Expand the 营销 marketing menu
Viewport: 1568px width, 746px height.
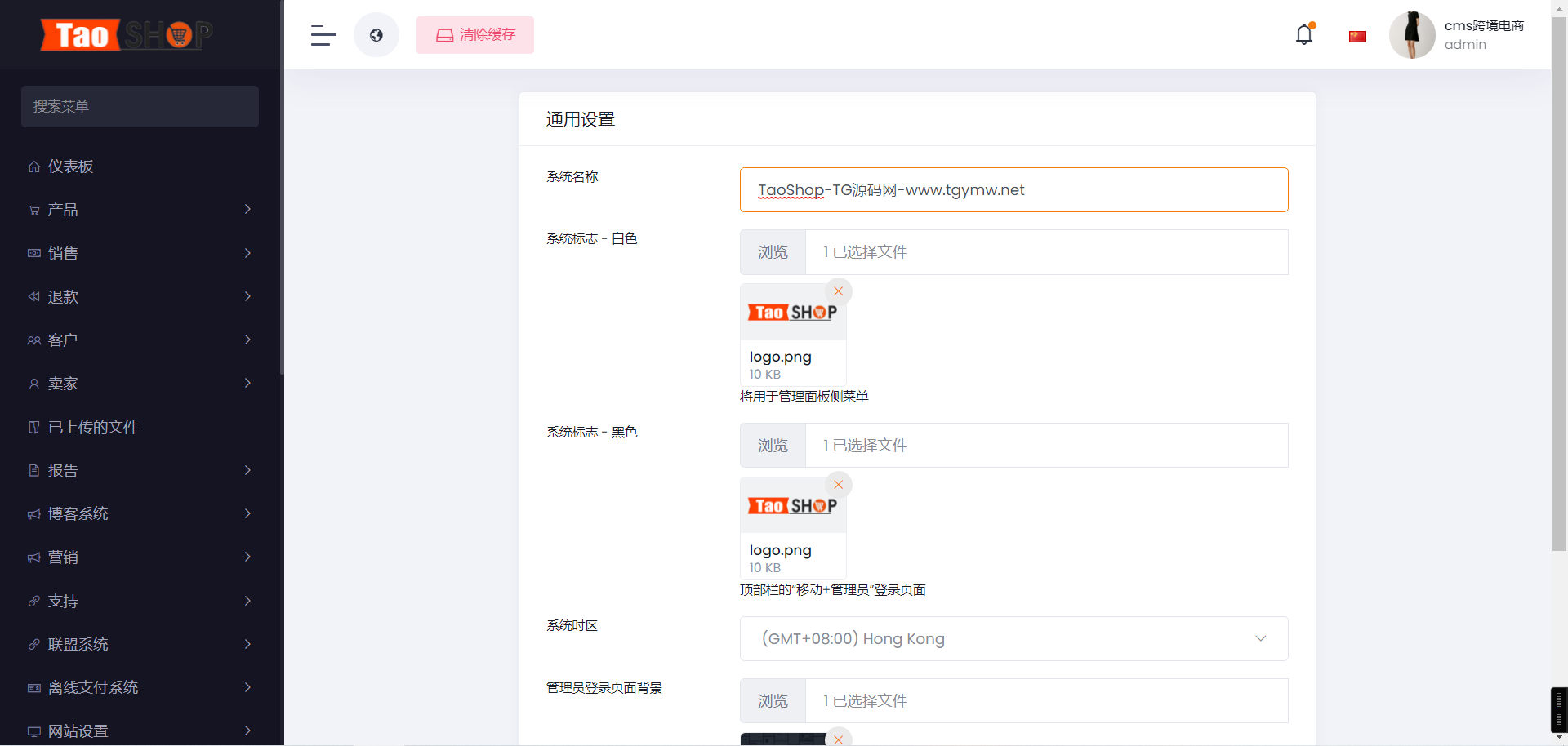(x=140, y=557)
